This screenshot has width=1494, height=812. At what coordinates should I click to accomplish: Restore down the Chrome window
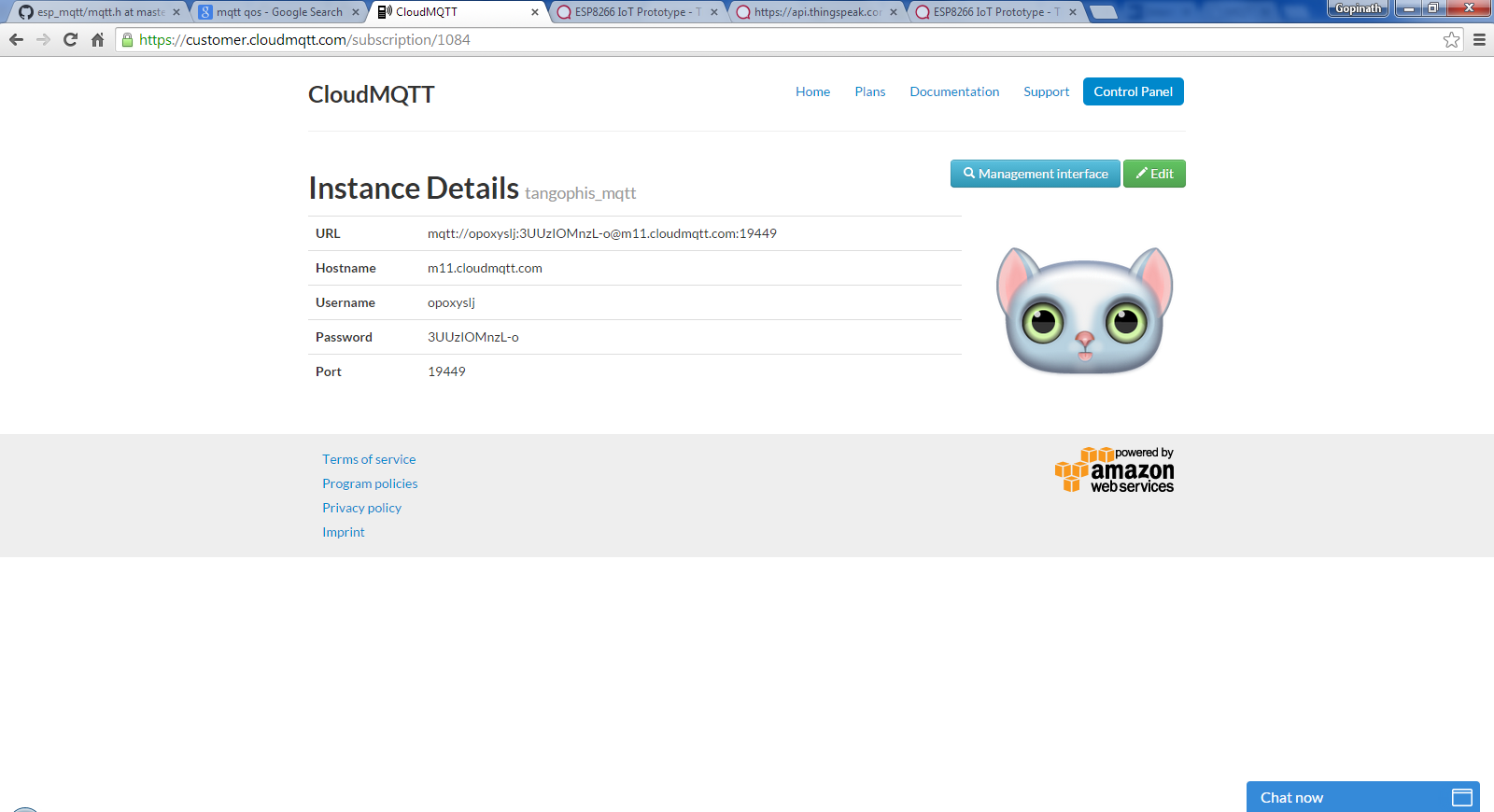pyautogui.click(x=1433, y=8)
